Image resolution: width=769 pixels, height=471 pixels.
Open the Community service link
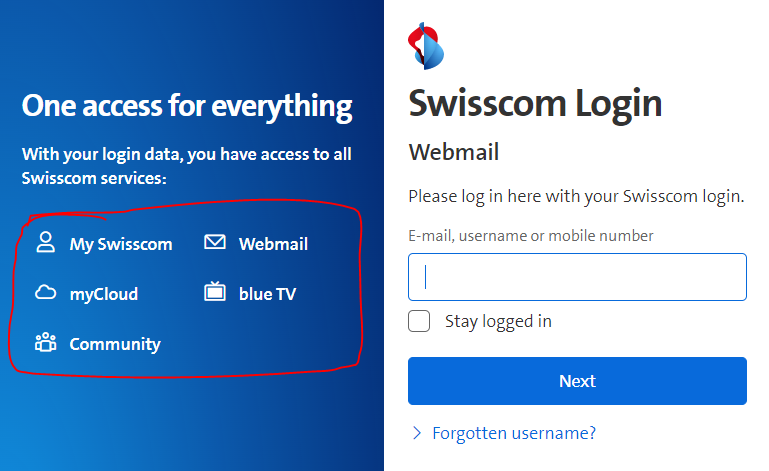click(114, 344)
